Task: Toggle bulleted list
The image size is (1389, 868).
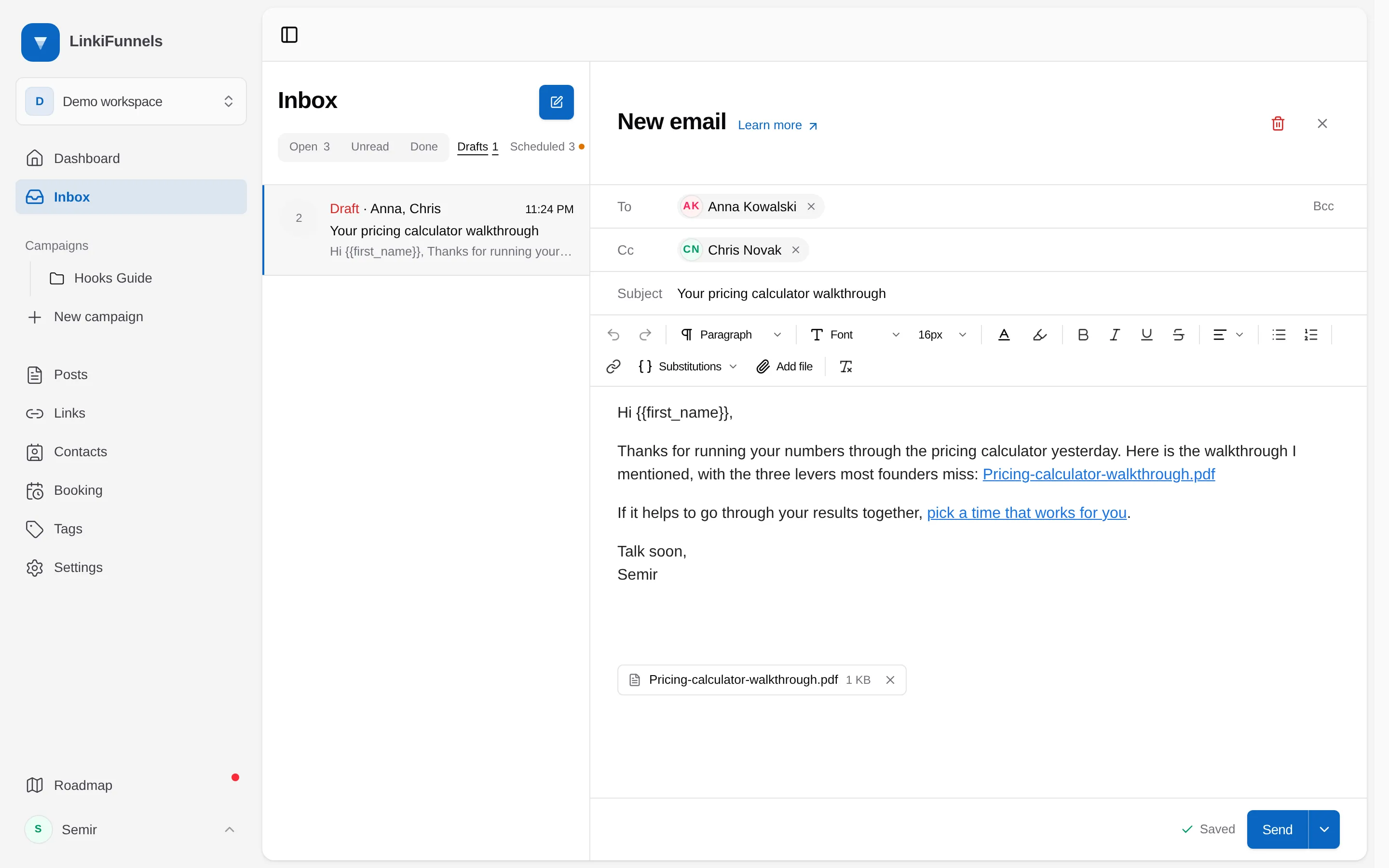Action: coord(1279,335)
